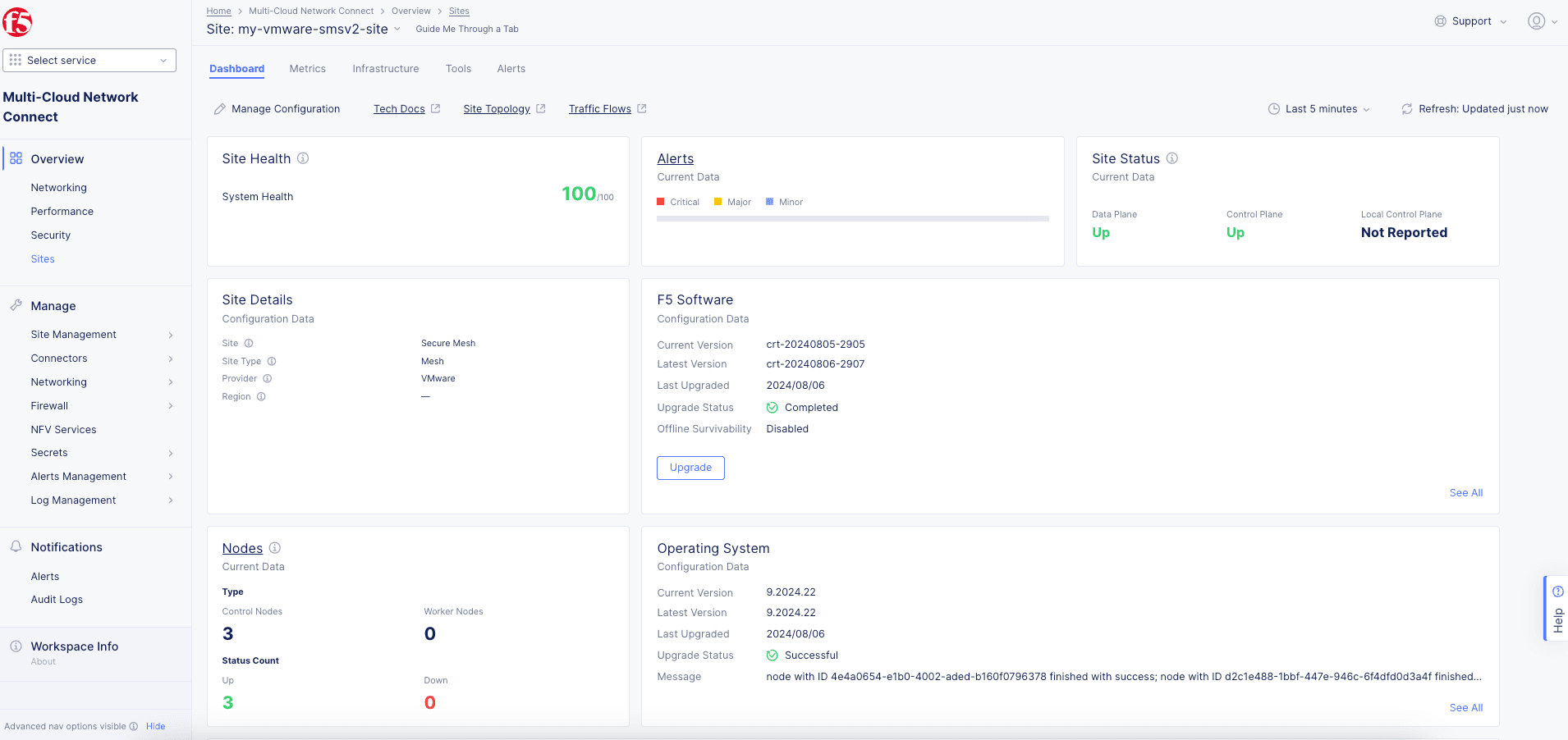Screen dimensions: 1568x740
Task: Open the user account avatar icon
Action: click(x=1536, y=21)
